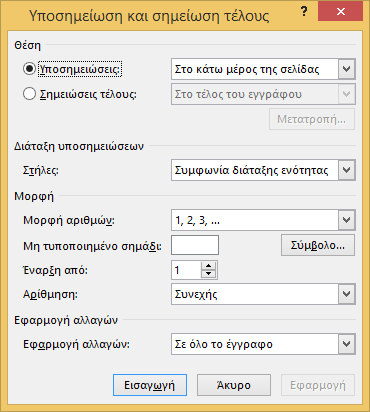Click the Άκυρο cancel button

click(x=234, y=385)
